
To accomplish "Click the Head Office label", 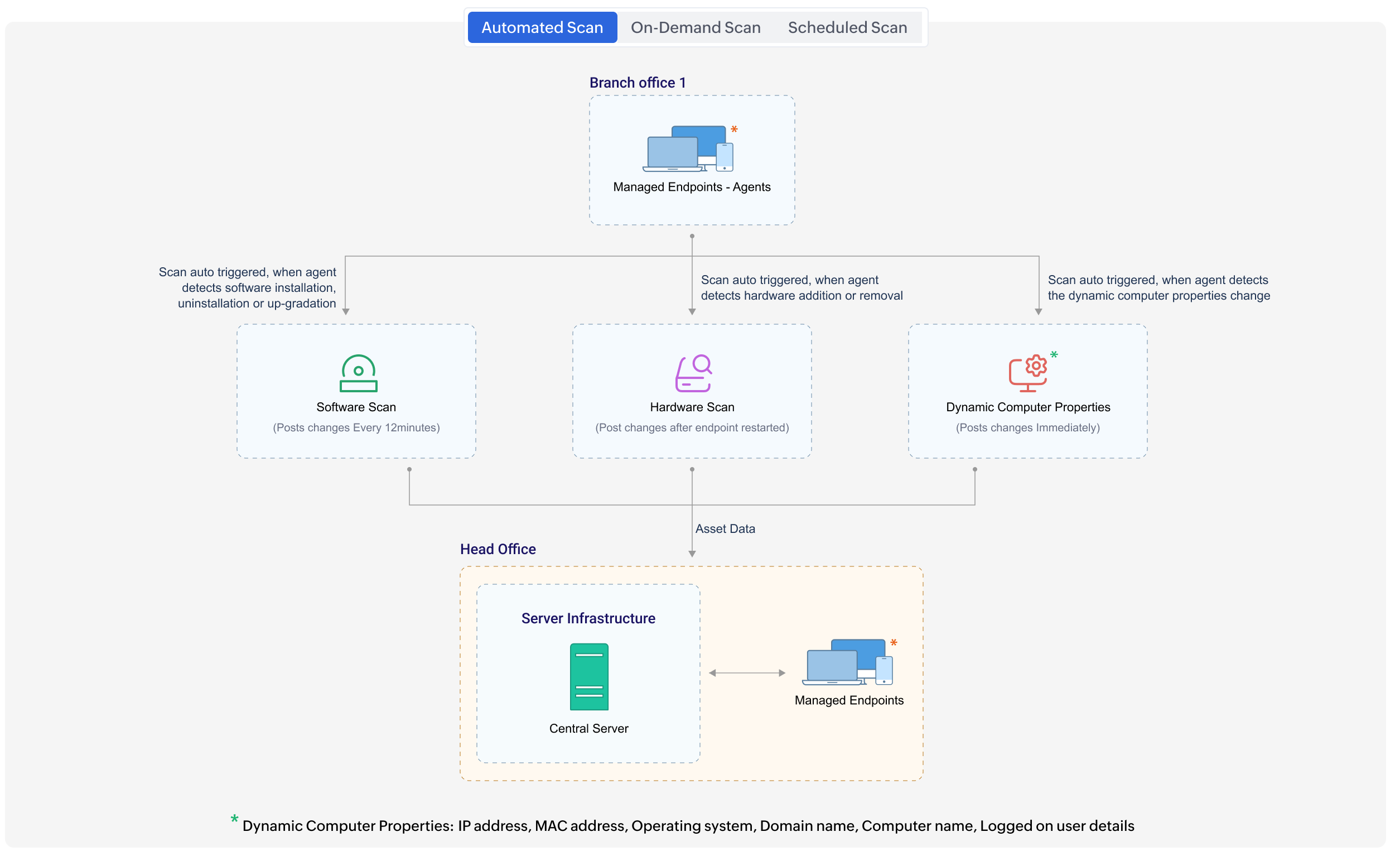I will click(498, 549).
